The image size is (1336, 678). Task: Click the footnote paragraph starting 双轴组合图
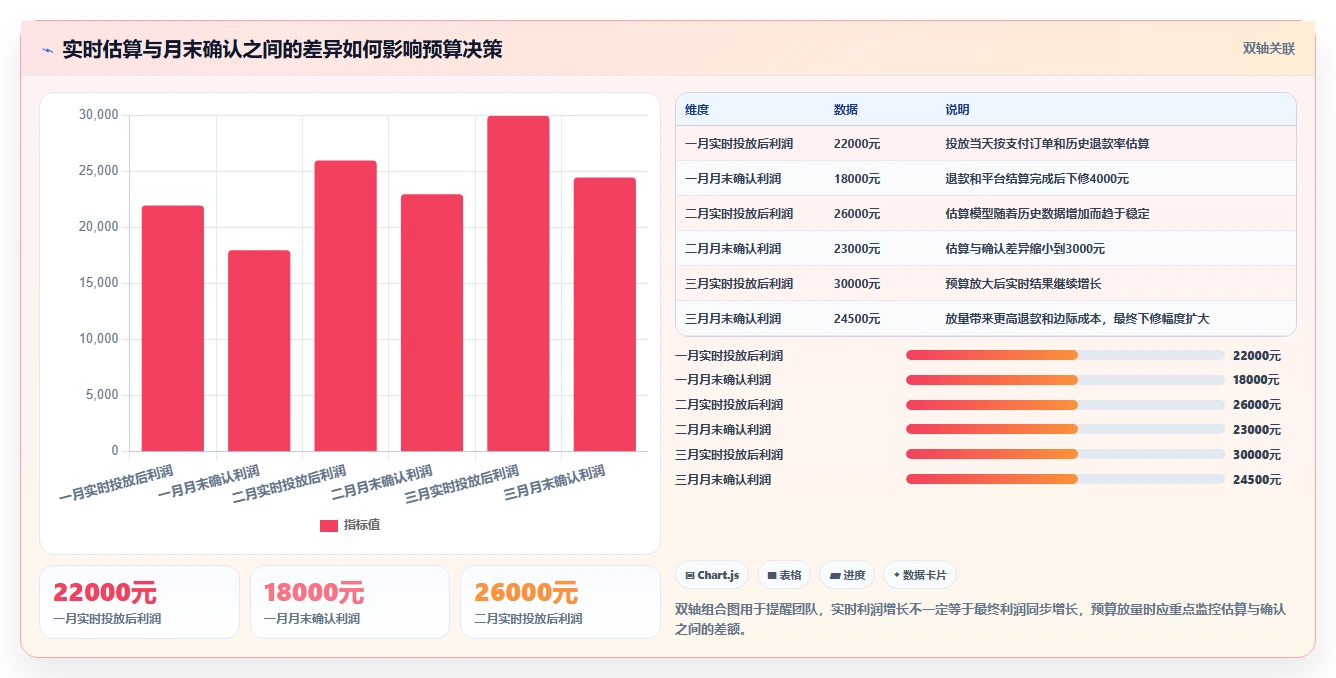click(980, 619)
